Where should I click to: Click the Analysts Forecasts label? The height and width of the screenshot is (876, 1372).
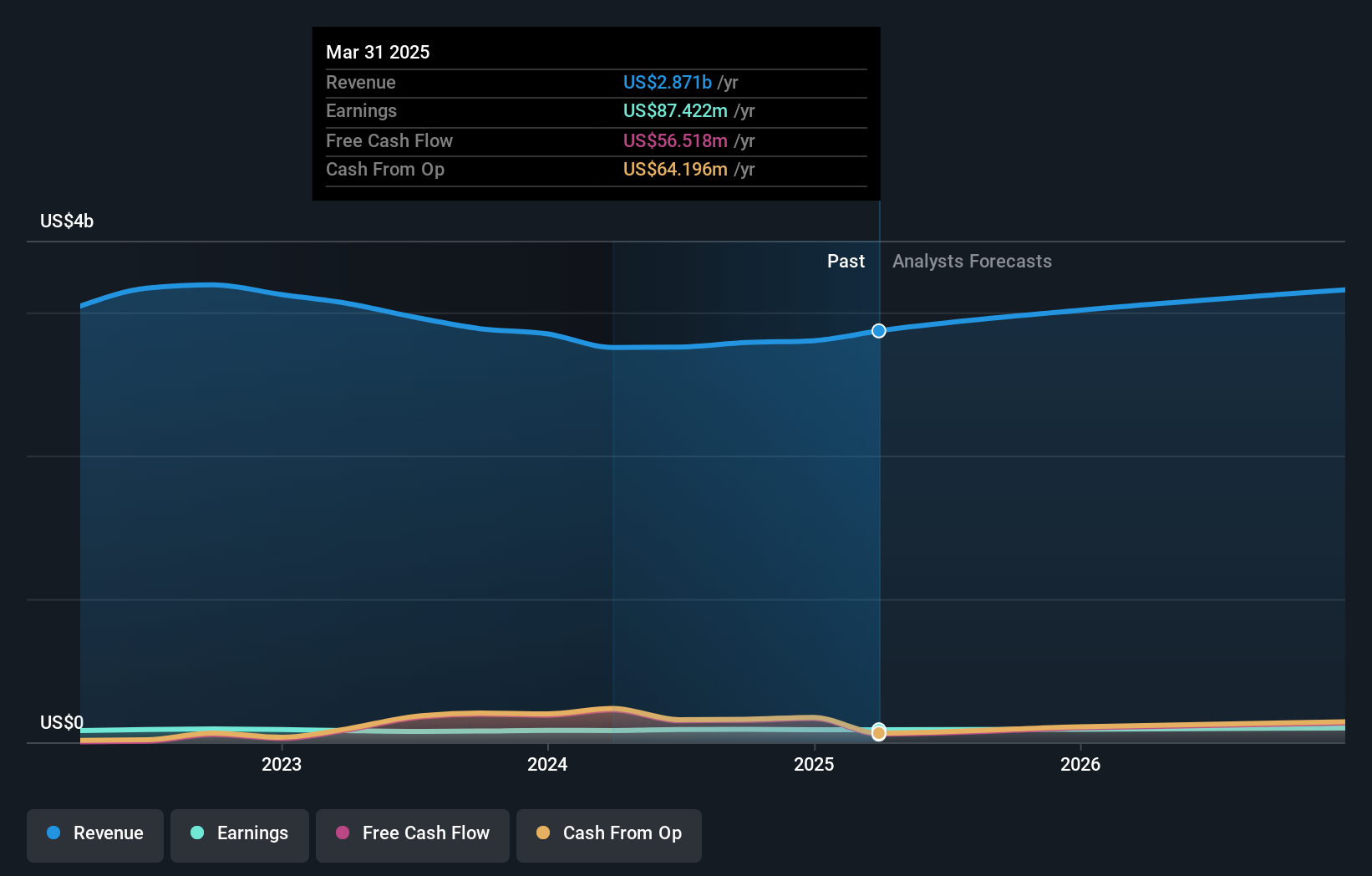tap(972, 262)
